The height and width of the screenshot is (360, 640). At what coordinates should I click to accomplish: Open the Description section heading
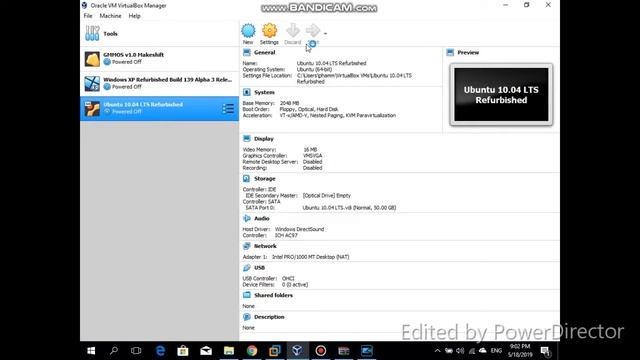point(269,317)
